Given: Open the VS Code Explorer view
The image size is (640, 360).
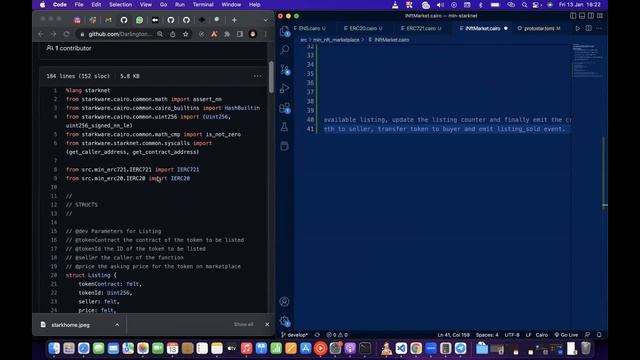Looking at the screenshot, I should [284, 31].
